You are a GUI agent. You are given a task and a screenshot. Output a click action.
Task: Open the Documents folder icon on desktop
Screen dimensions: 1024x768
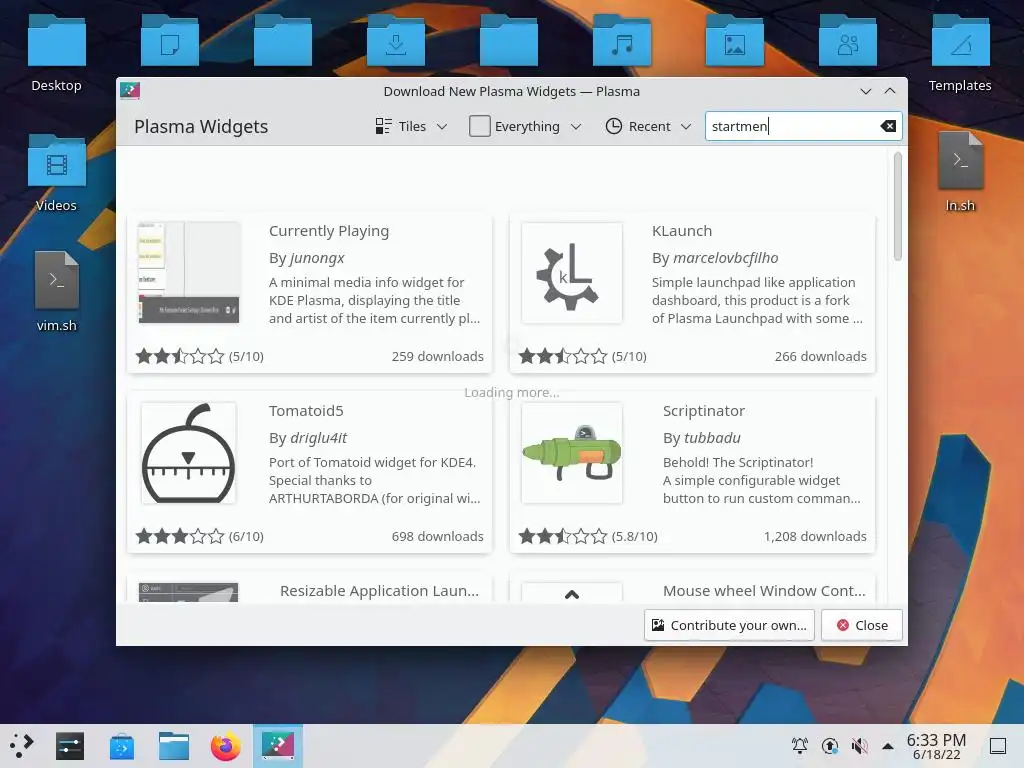170,40
